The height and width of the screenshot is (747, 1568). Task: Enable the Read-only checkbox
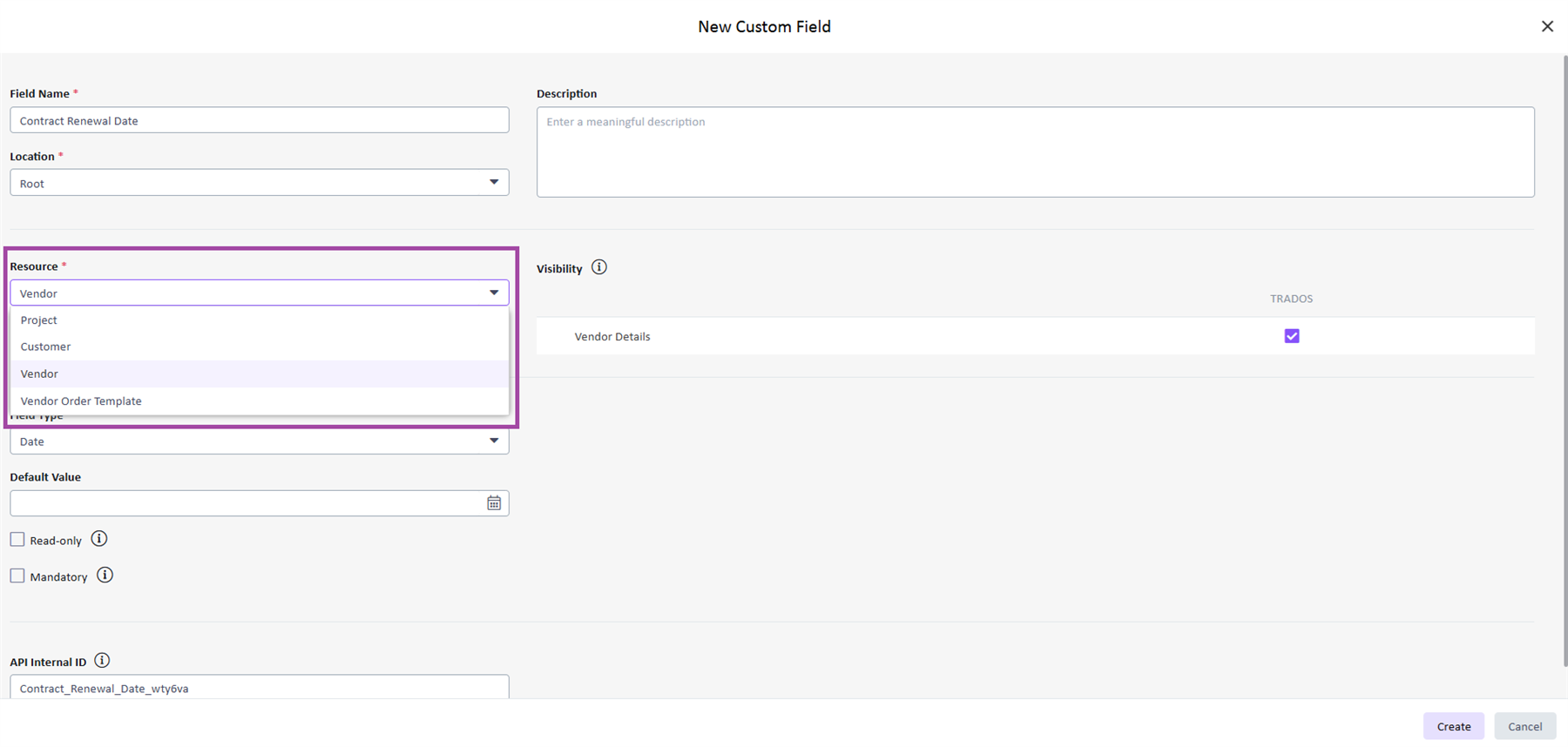pyautogui.click(x=17, y=540)
